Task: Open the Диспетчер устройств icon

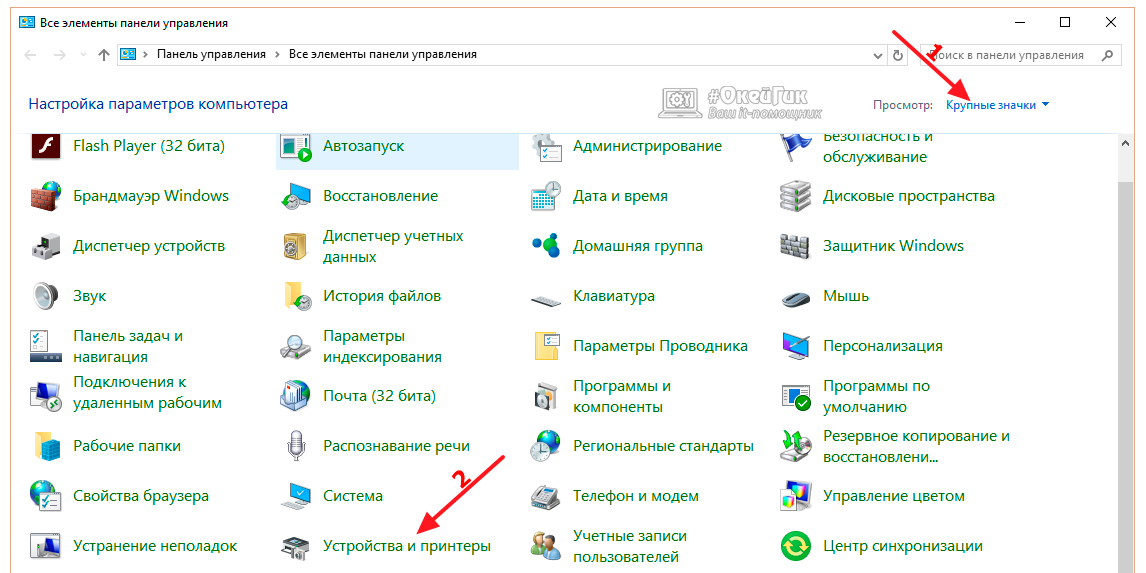Action: pos(45,246)
